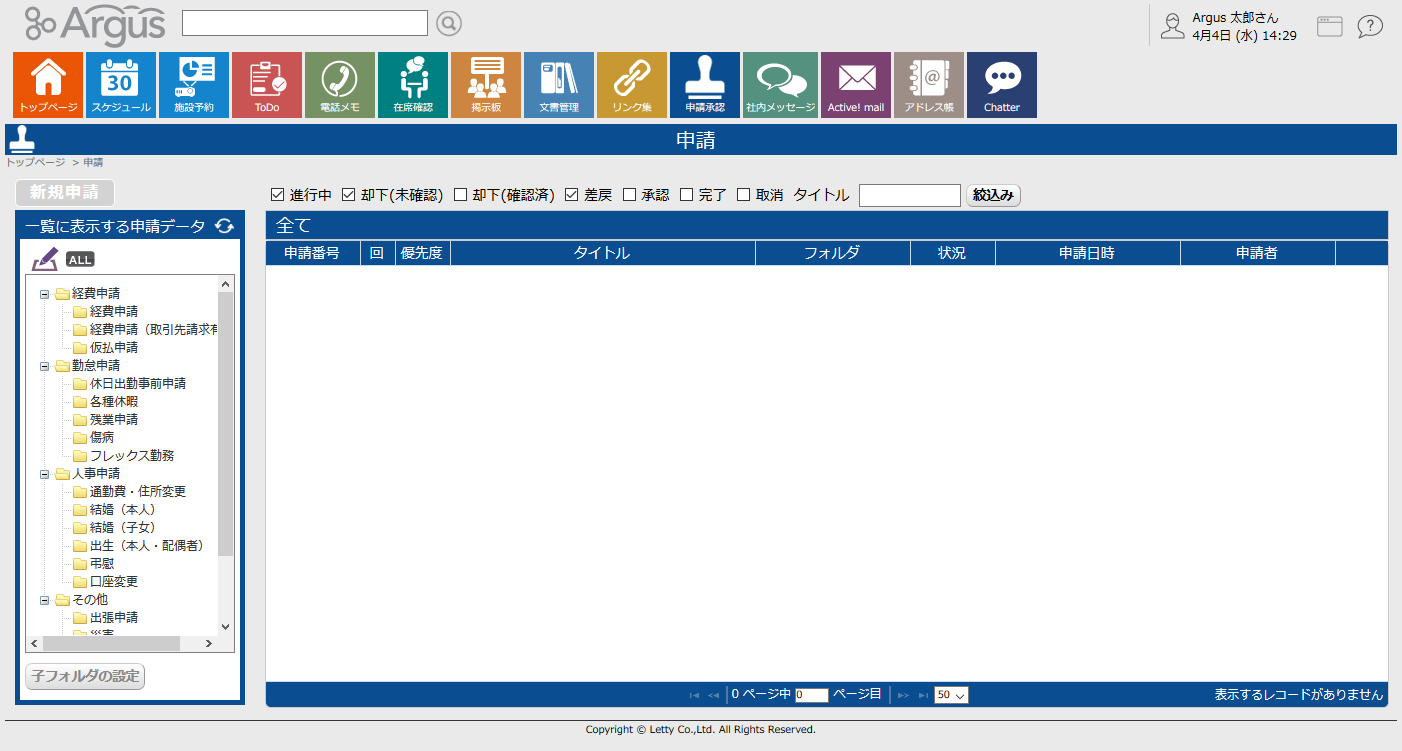
Task: Click the top search text box
Action: pos(305,23)
